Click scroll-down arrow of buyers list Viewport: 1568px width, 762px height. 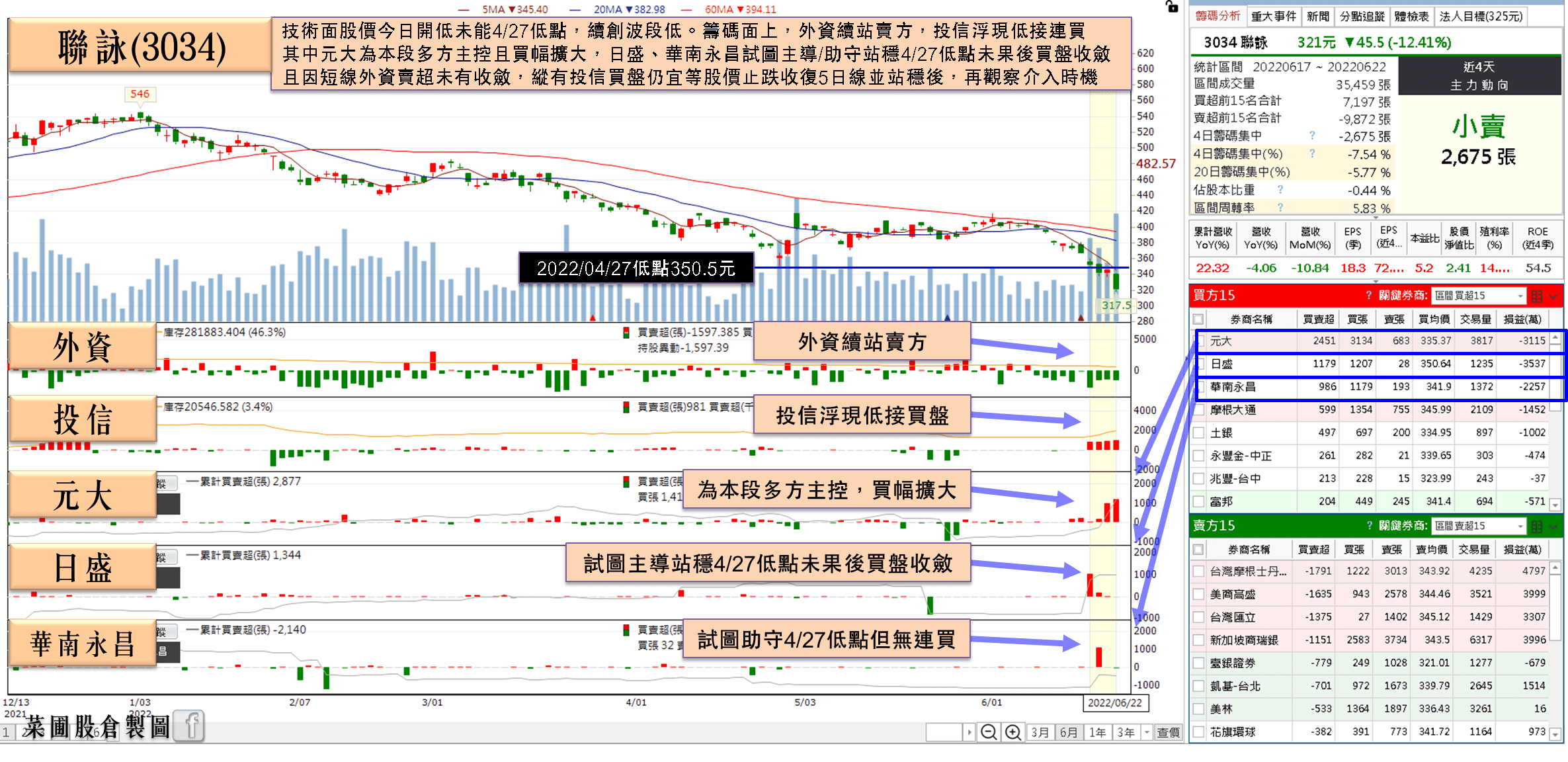click(x=1555, y=505)
